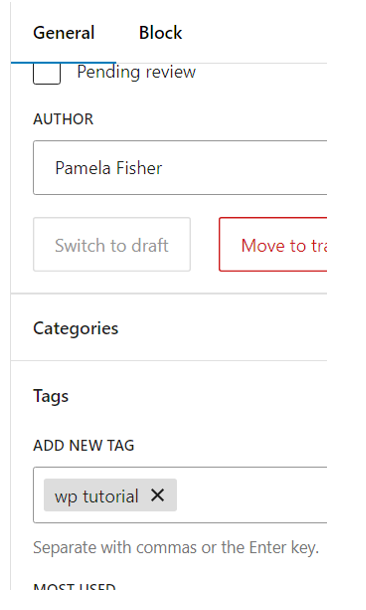The height and width of the screenshot is (610, 366).
Task: Click the AUTHOR field label
Action: [x=63, y=119]
